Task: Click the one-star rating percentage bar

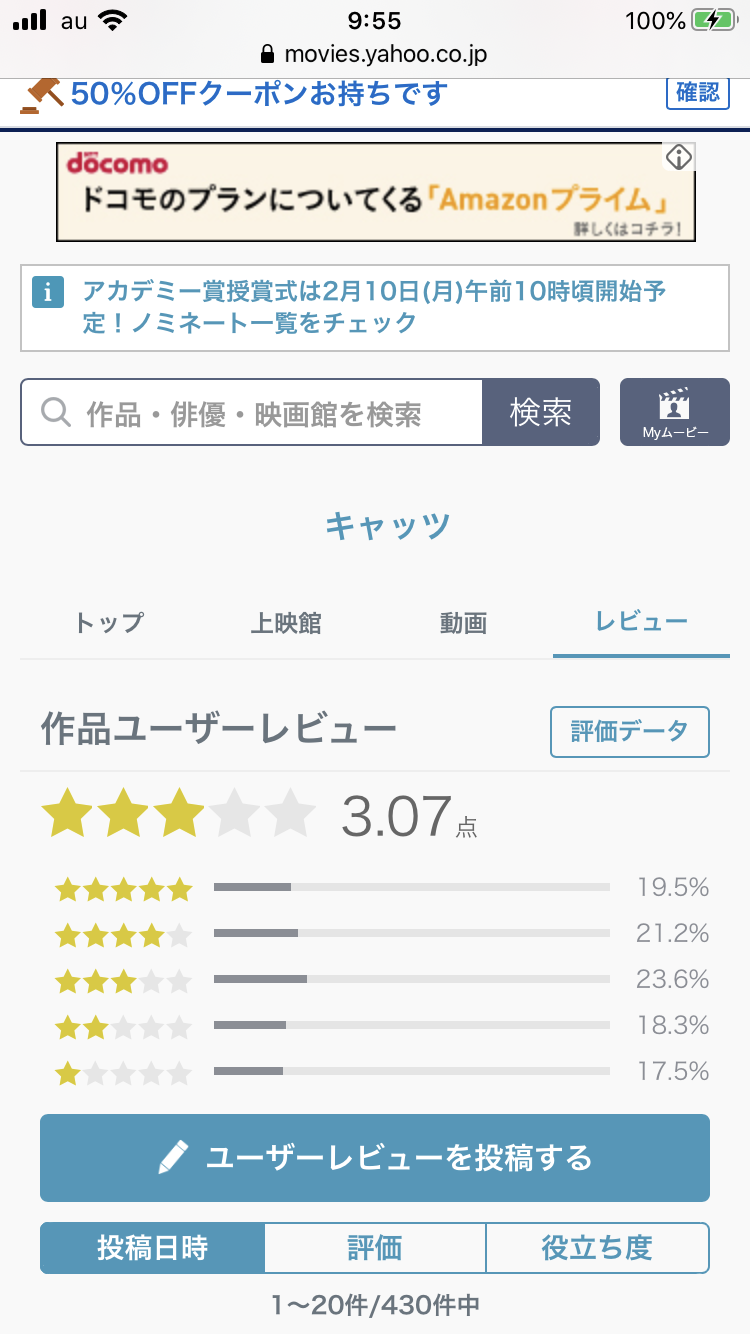Action: click(411, 1071)
